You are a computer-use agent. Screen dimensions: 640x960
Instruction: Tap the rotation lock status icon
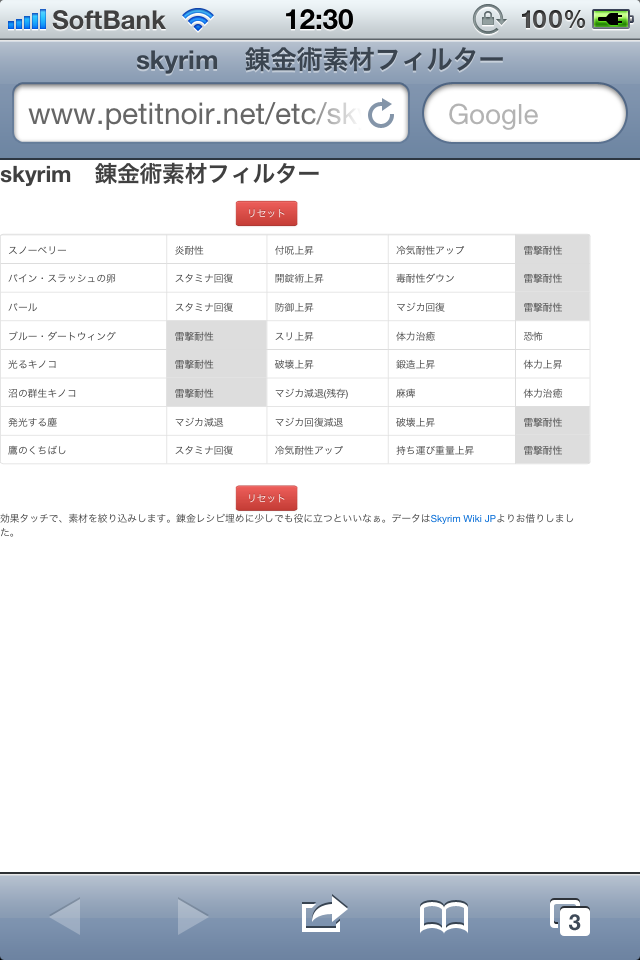(489, 20)
